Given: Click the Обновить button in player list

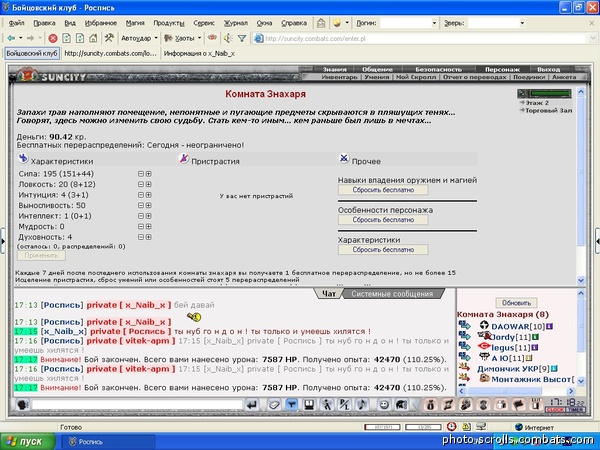Looking at the screenshot, I should pyautogui.click(x=516, y=303).
